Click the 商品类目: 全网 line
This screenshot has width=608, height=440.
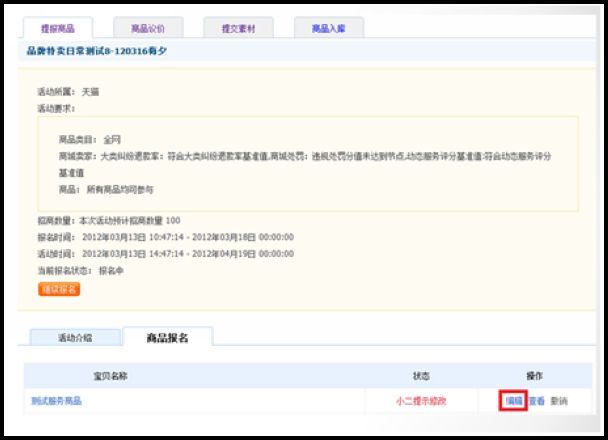pyautogui.click(x=90, y=140)
